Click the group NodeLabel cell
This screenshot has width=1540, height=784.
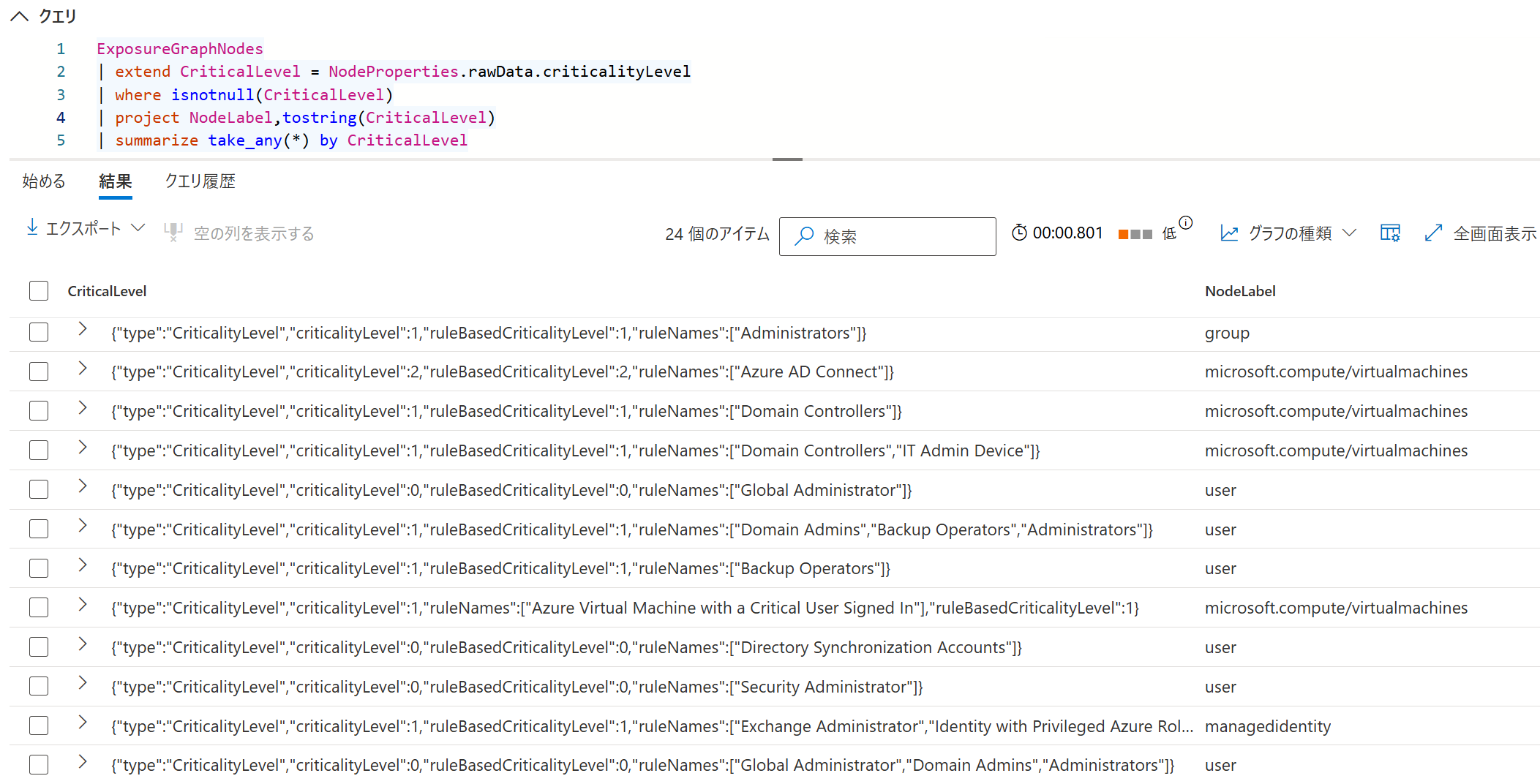coord(1227,333)
